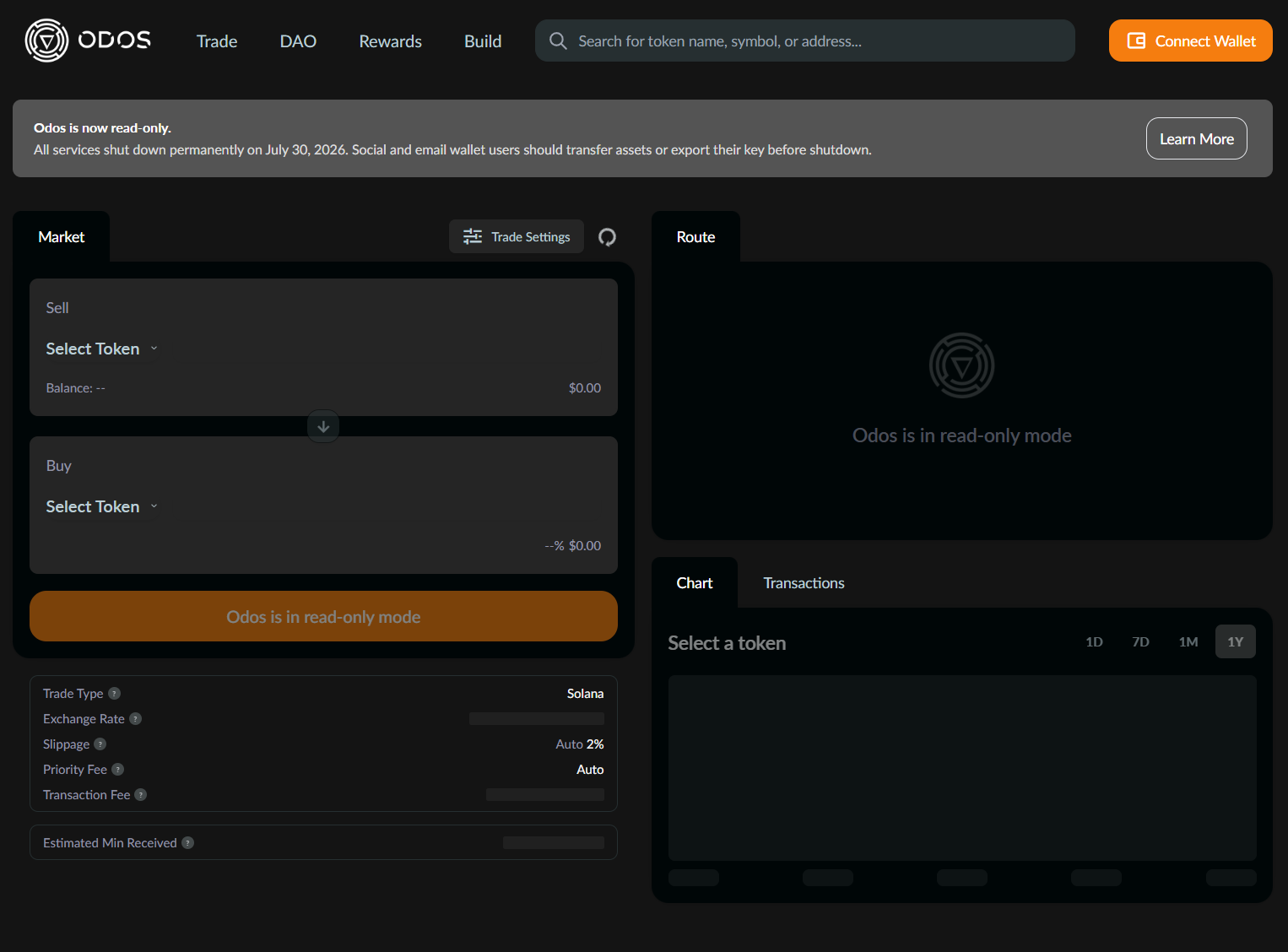Click the Learn More button

(1196, 138)
